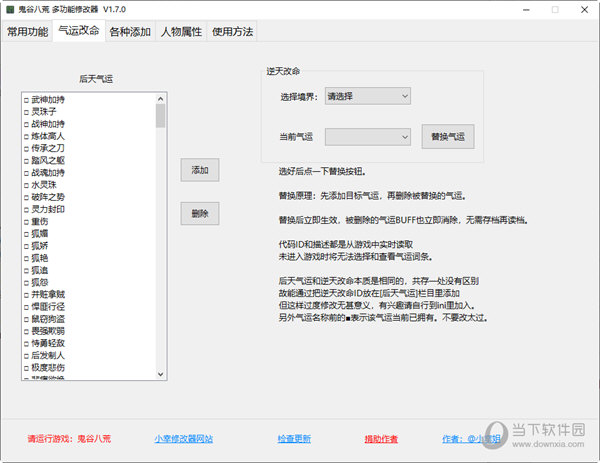Viewport: 600px width, 463px height.
Task: Tick the 狐追 entry checkbox
Action: pyautogui.click(x=26, y=271)
